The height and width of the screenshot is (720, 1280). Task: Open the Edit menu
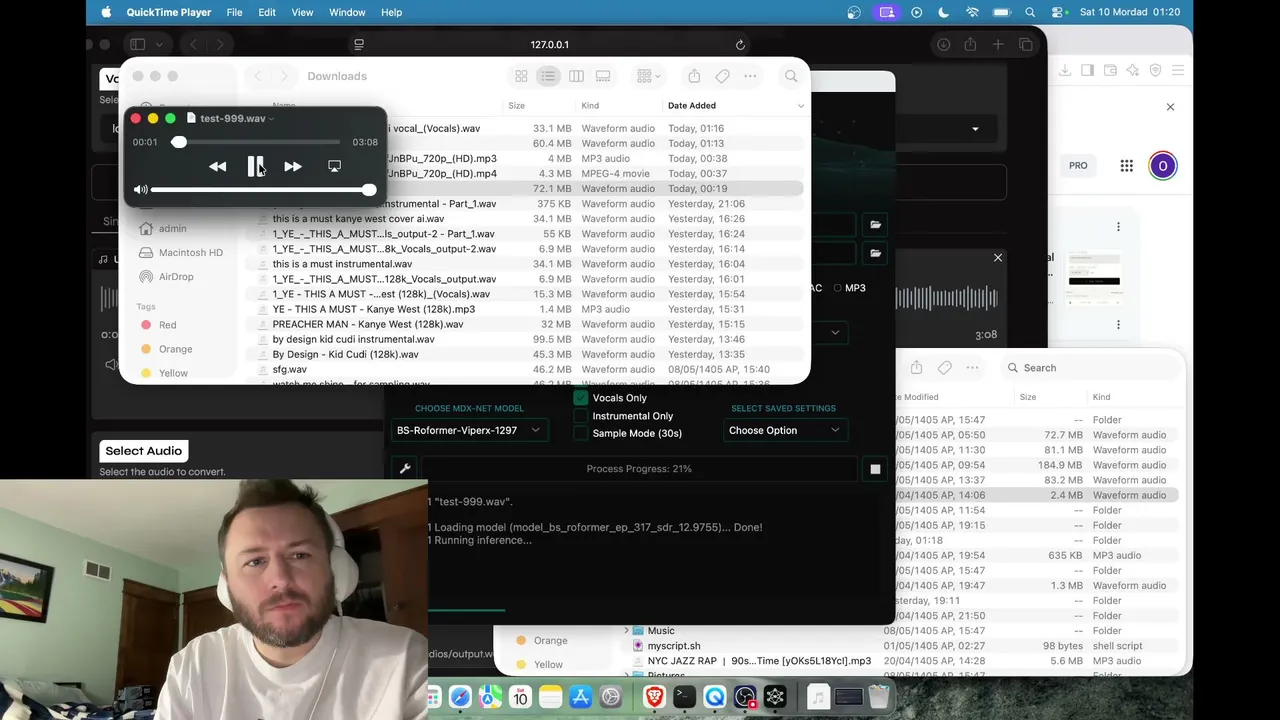pos(267,12)
